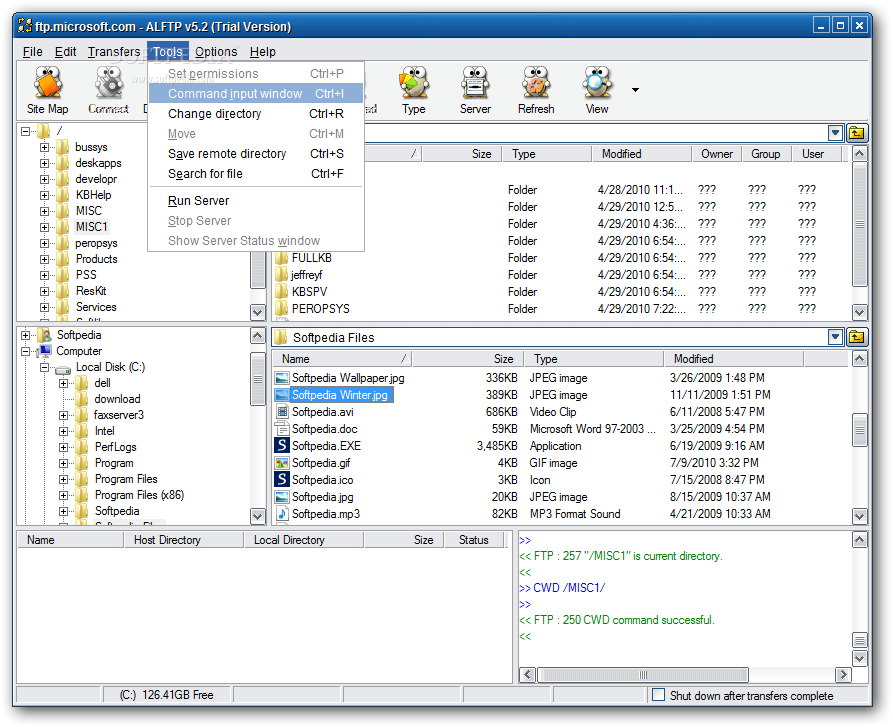Open the Site Map toolbar icon
Viewport: 893px width, 727px height.
48,91
